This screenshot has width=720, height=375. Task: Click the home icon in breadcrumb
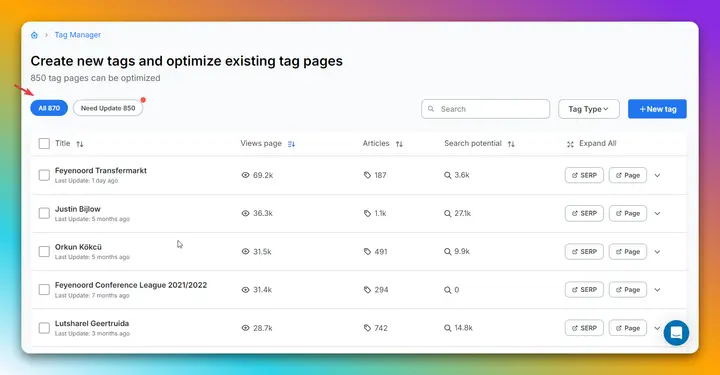pos(34,35)
